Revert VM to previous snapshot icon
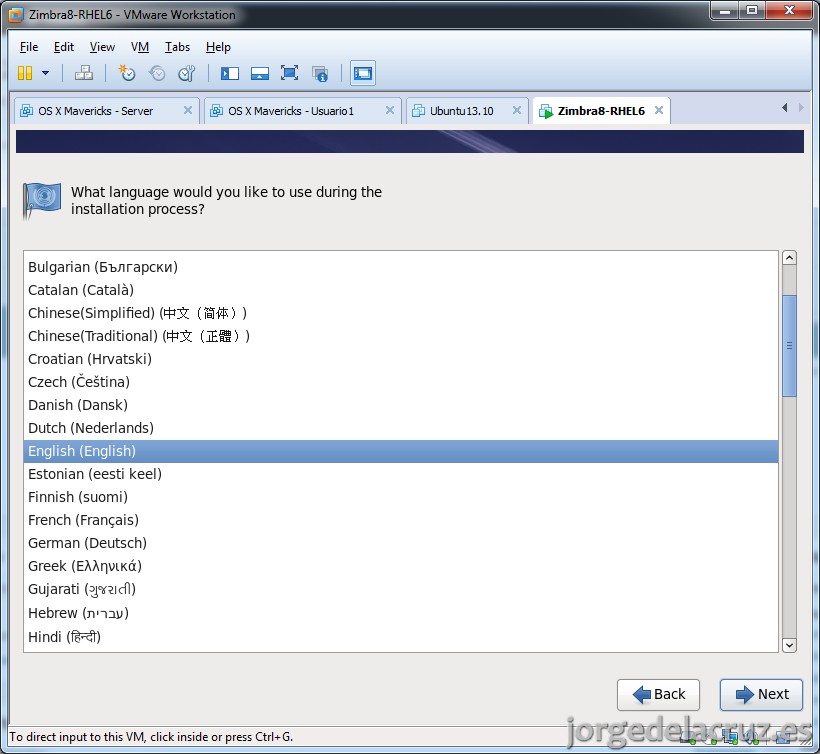Image resolution: width=820 pixels, height=754 pixels. click(x=157, y=73)
